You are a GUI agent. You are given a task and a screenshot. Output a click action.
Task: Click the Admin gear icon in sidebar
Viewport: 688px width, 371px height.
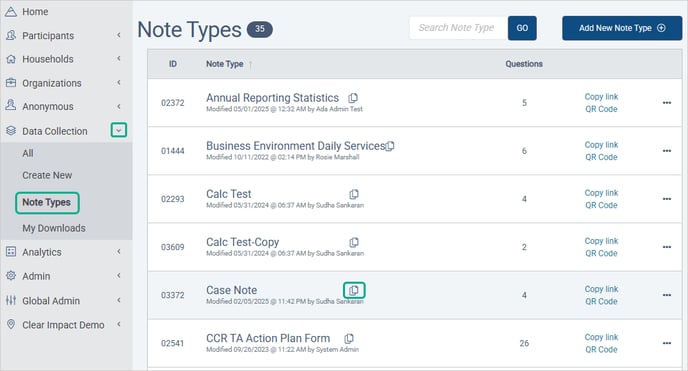click(x=11, y=276)
